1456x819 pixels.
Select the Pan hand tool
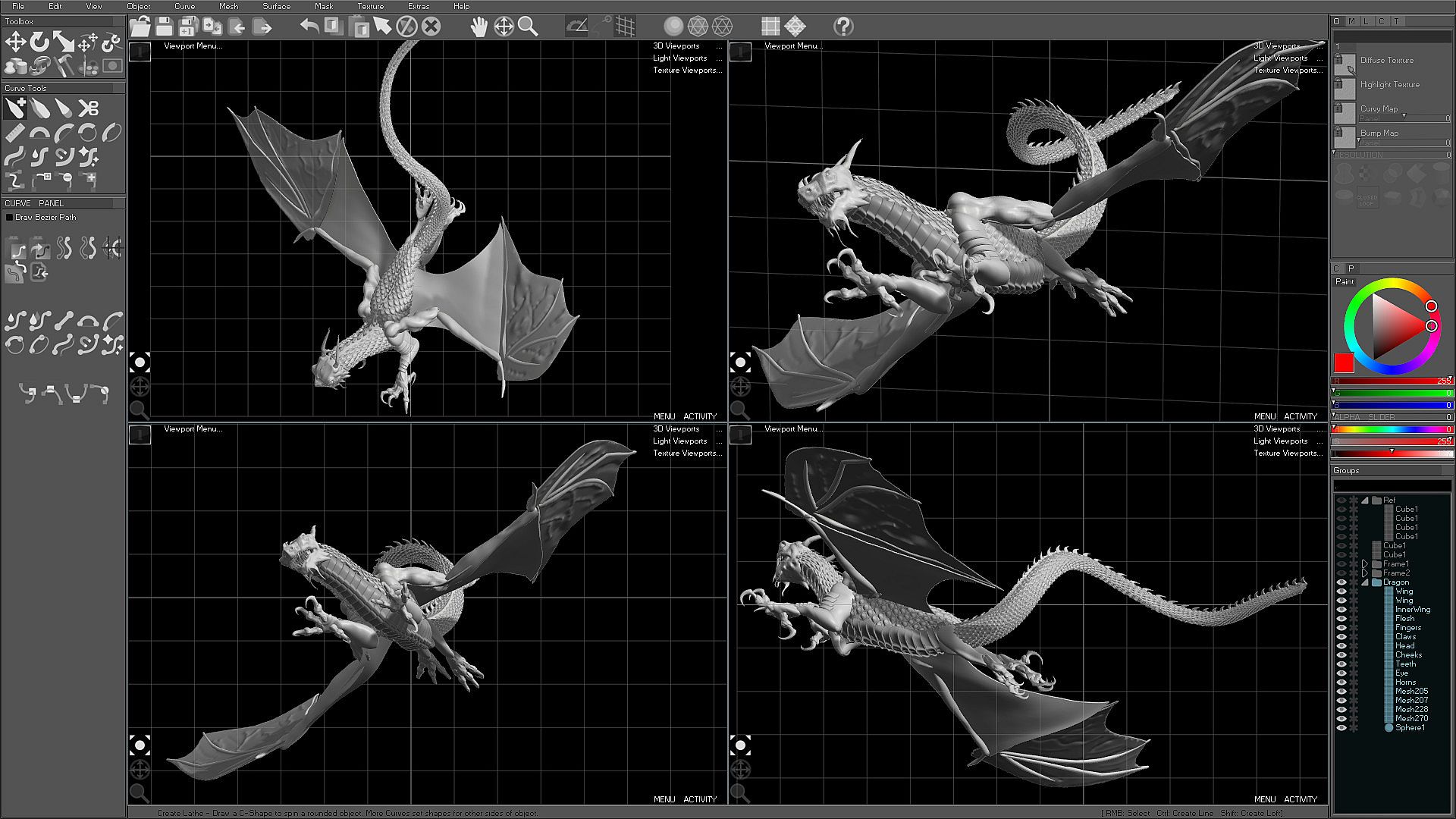pyautogui.click(x=479, y=27)
